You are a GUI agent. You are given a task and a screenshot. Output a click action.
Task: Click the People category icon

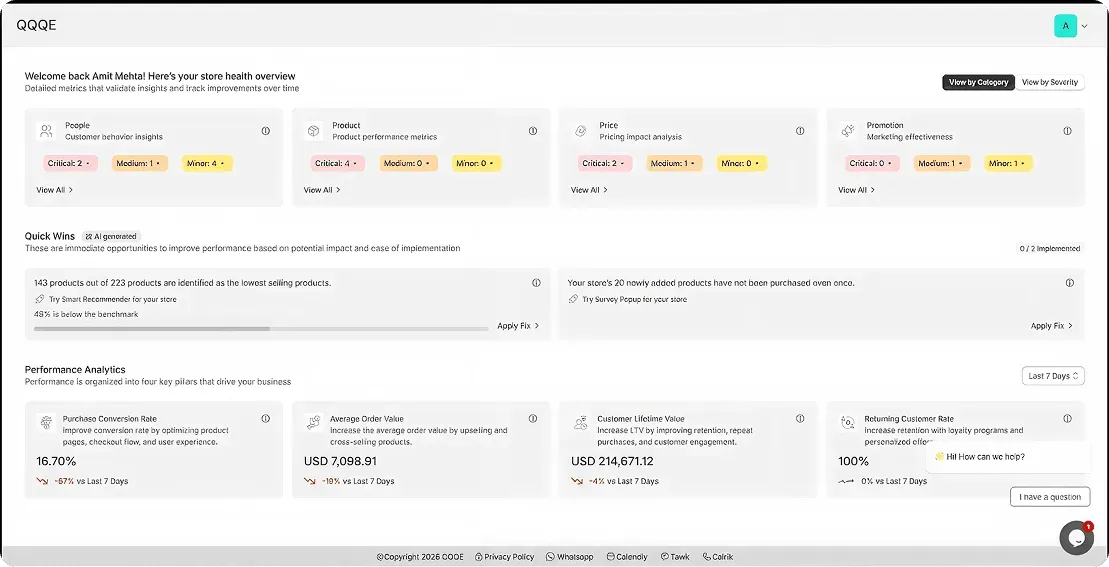(x=47, y=131)
